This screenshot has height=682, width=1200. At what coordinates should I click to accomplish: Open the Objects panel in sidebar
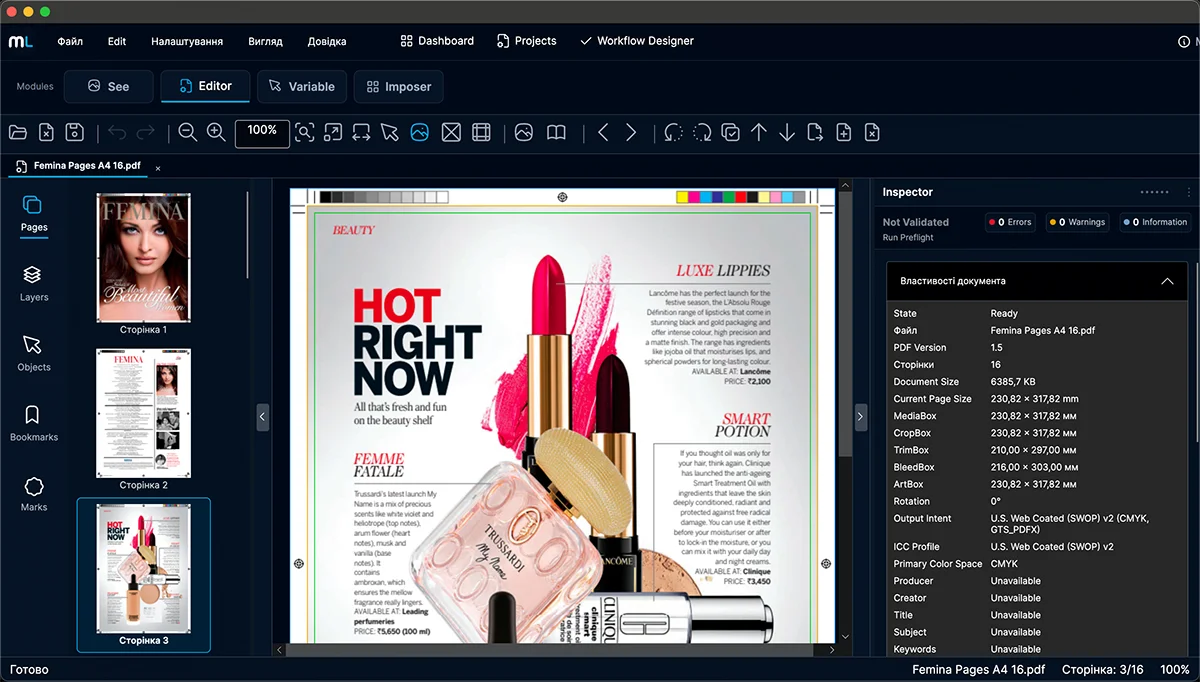[34, 352]
